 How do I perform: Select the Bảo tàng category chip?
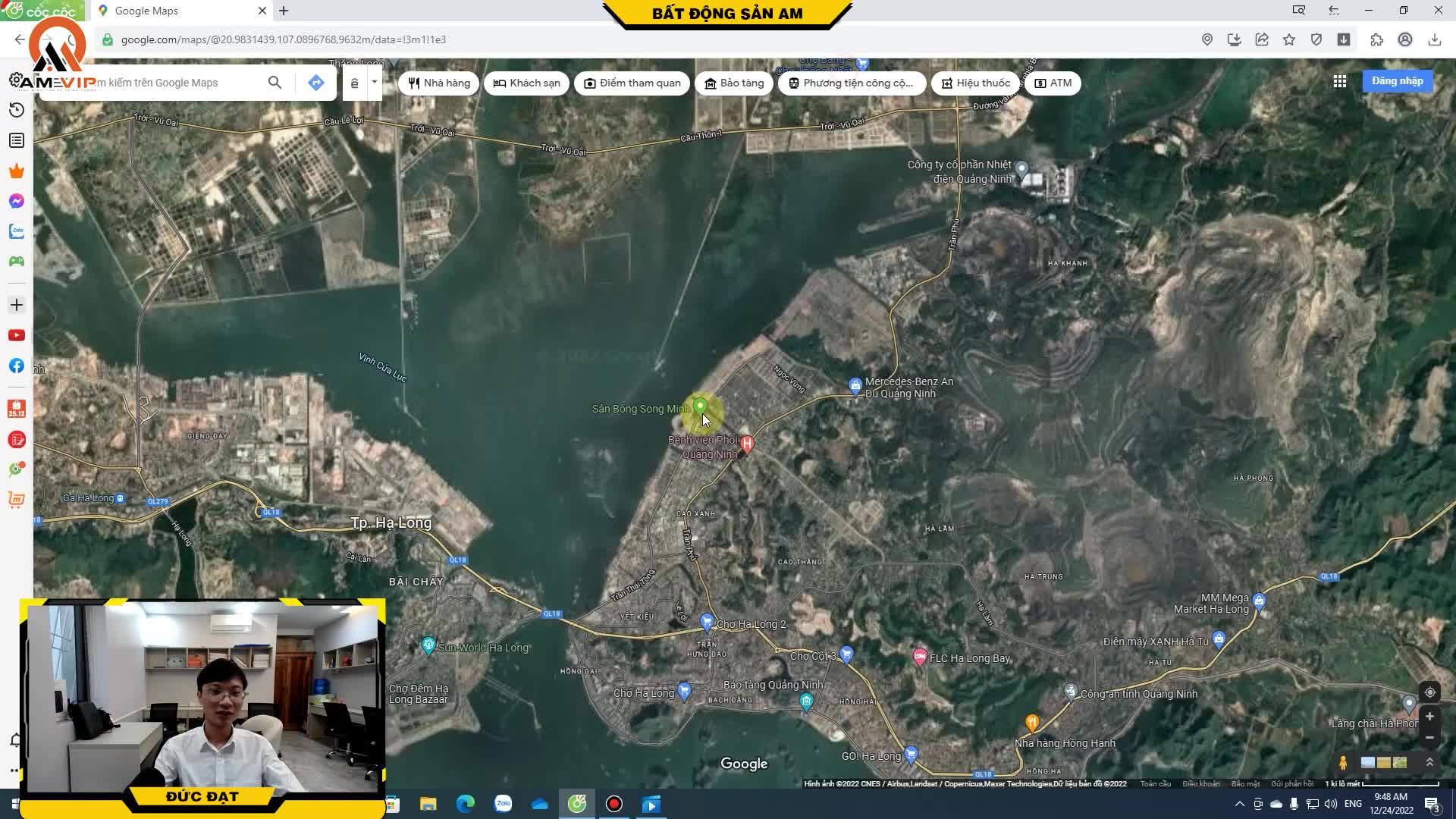pos(734,83)
